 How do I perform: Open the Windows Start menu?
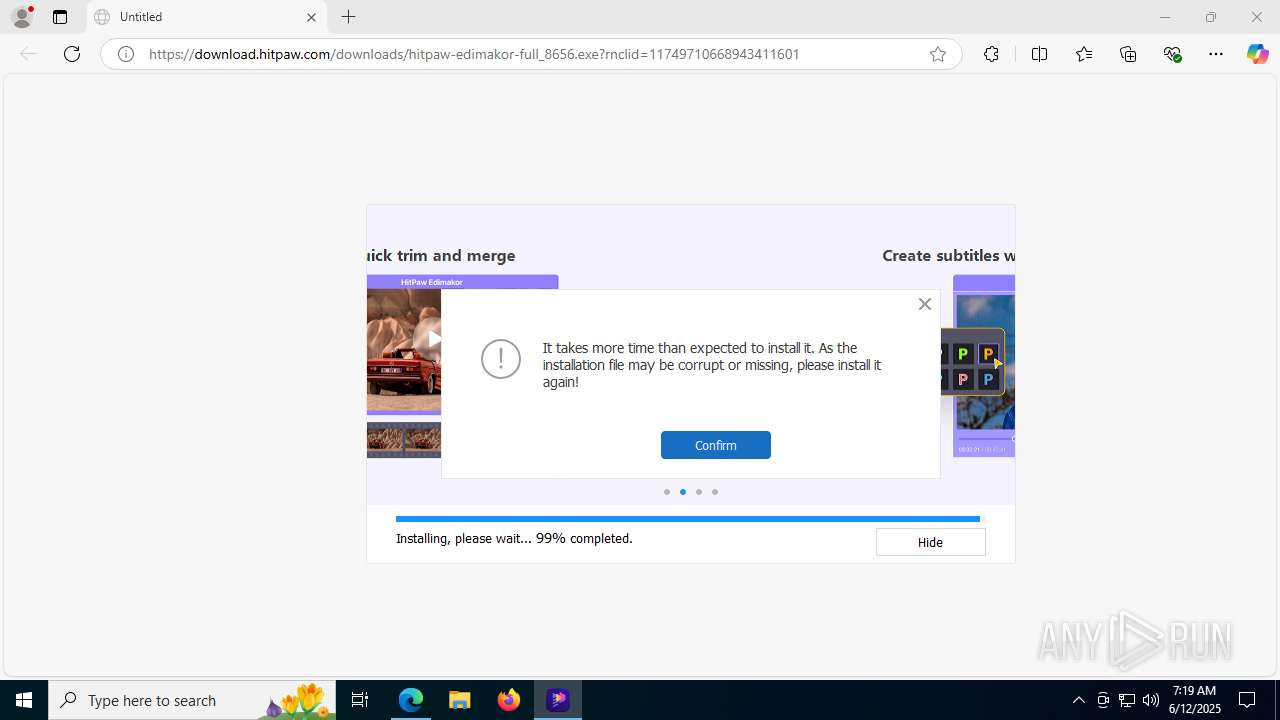24,700
